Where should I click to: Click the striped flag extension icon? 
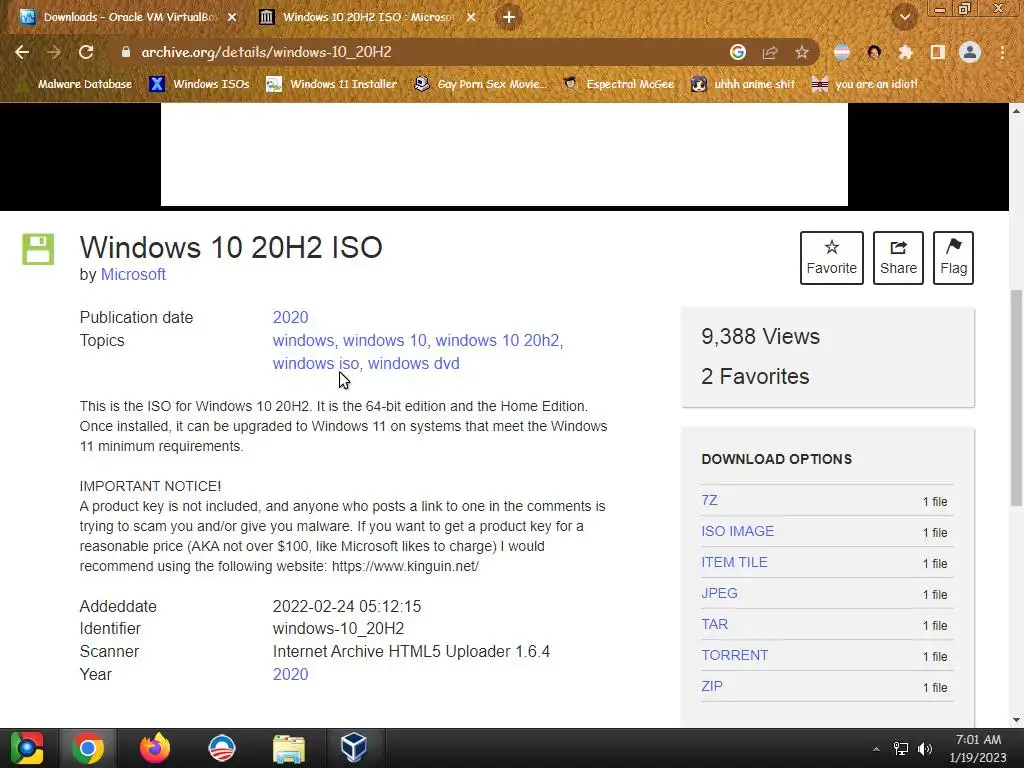(x=842, y=52)
